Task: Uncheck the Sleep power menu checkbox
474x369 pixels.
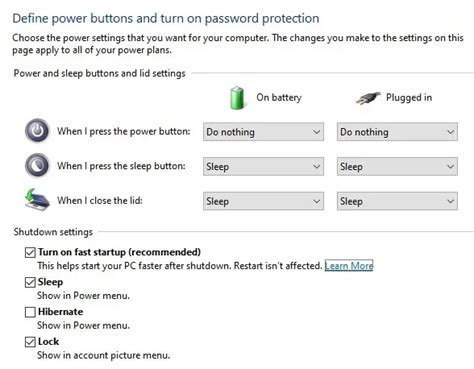Action: pos(30,282)
